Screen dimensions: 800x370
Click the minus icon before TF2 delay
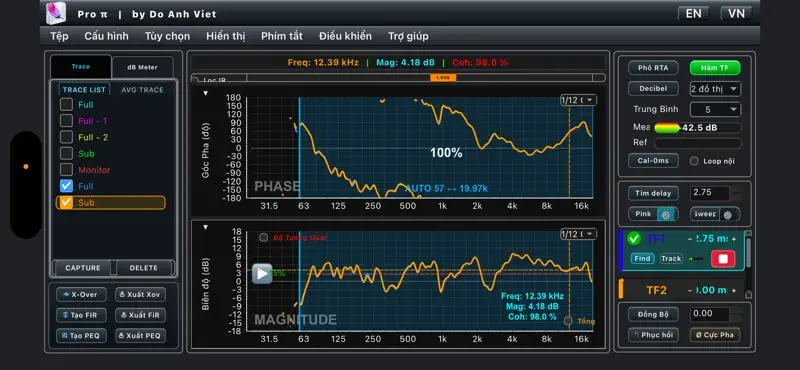(x=690, y=290)
